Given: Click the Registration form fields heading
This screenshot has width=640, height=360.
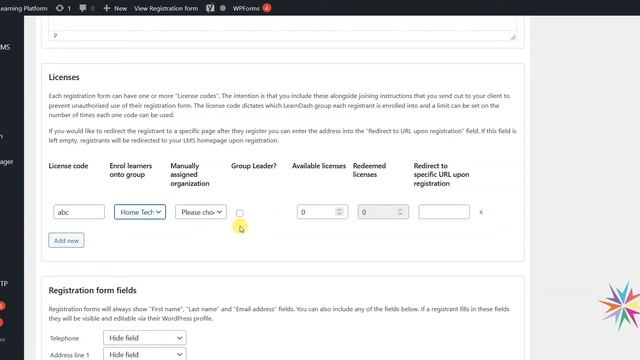Looking at the screenshot, I should pyautogui.click(x=93, y=290).
